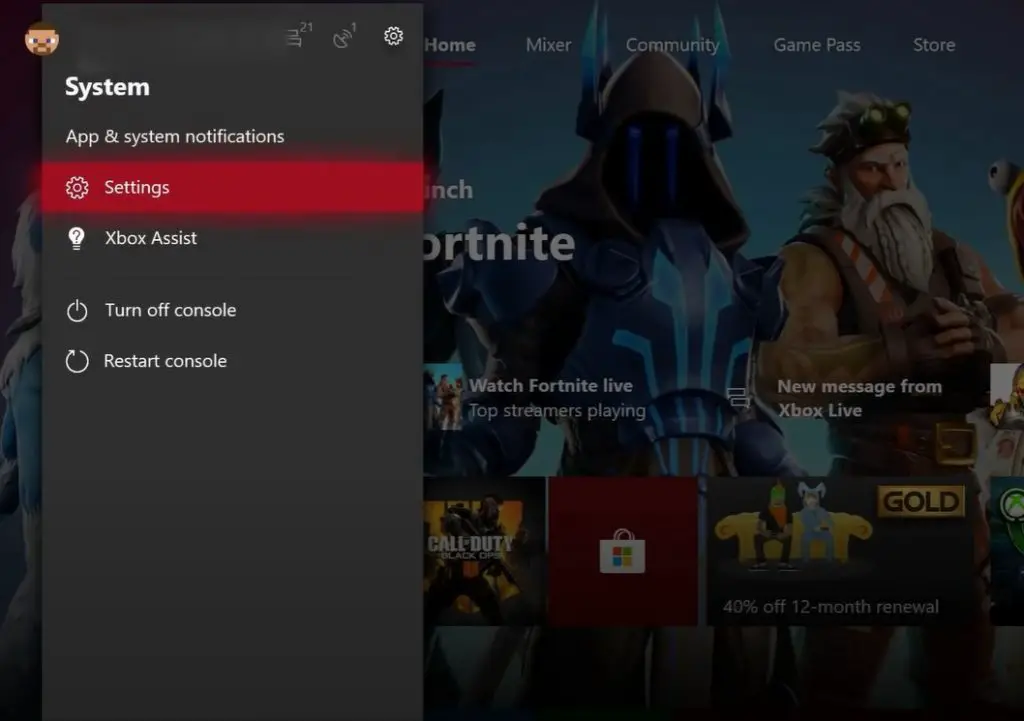Switch to the Community tab
The image size is (1024, 721).
(x=673, y=45)
